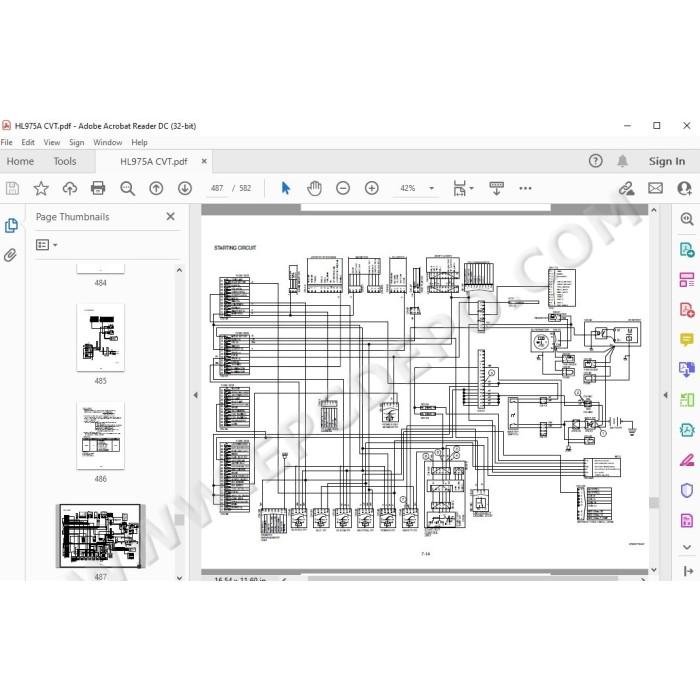Select the HL975A CVT.pdf tab
Image resolution: width=700 pixels, height=700 pixels.
154,161
